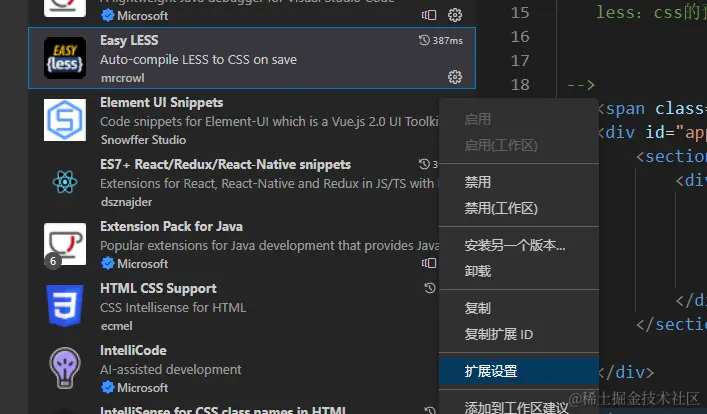Screen dimensions: 707x414
Task: Open IntelliSense for CSS class names entry
Action: pyautogui.click(x=233, y=409)
